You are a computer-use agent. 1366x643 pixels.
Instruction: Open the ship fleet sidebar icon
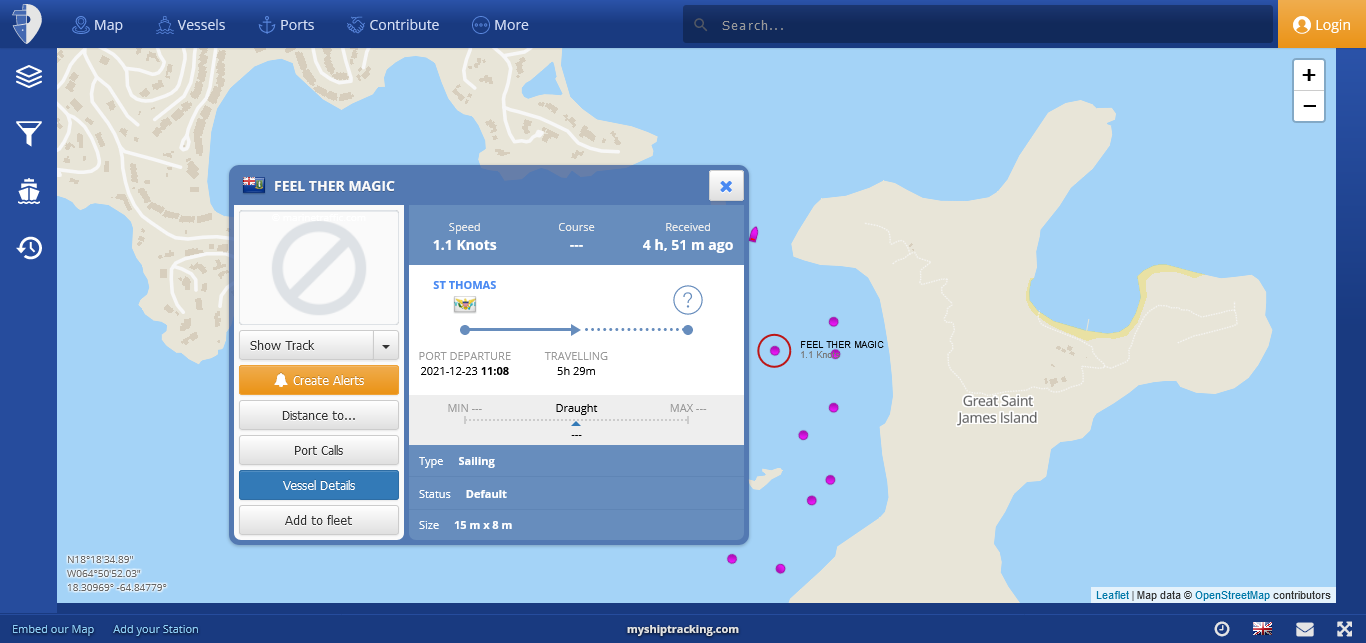[29, 190]
